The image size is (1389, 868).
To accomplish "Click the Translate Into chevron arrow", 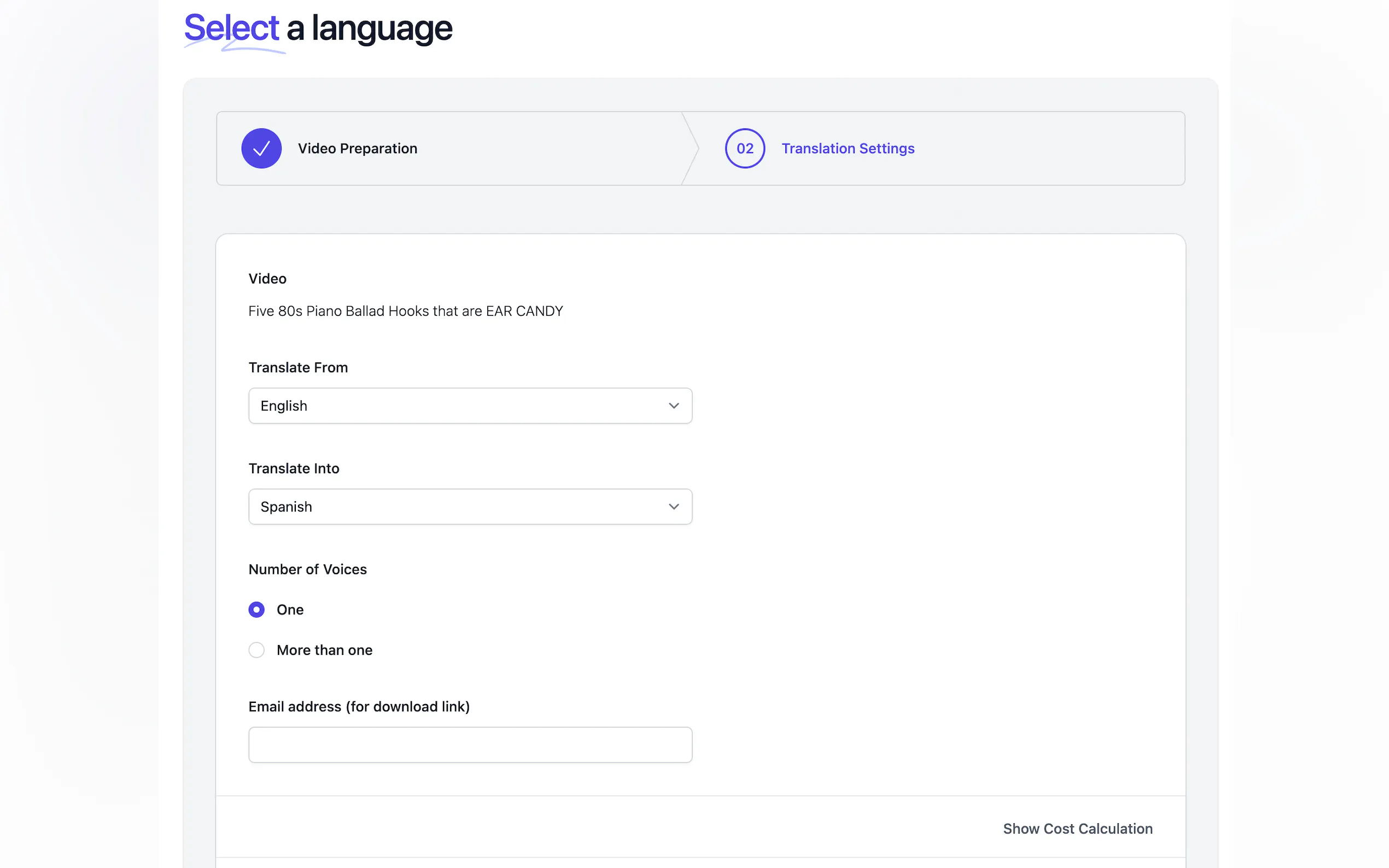I will coord(674,507).
